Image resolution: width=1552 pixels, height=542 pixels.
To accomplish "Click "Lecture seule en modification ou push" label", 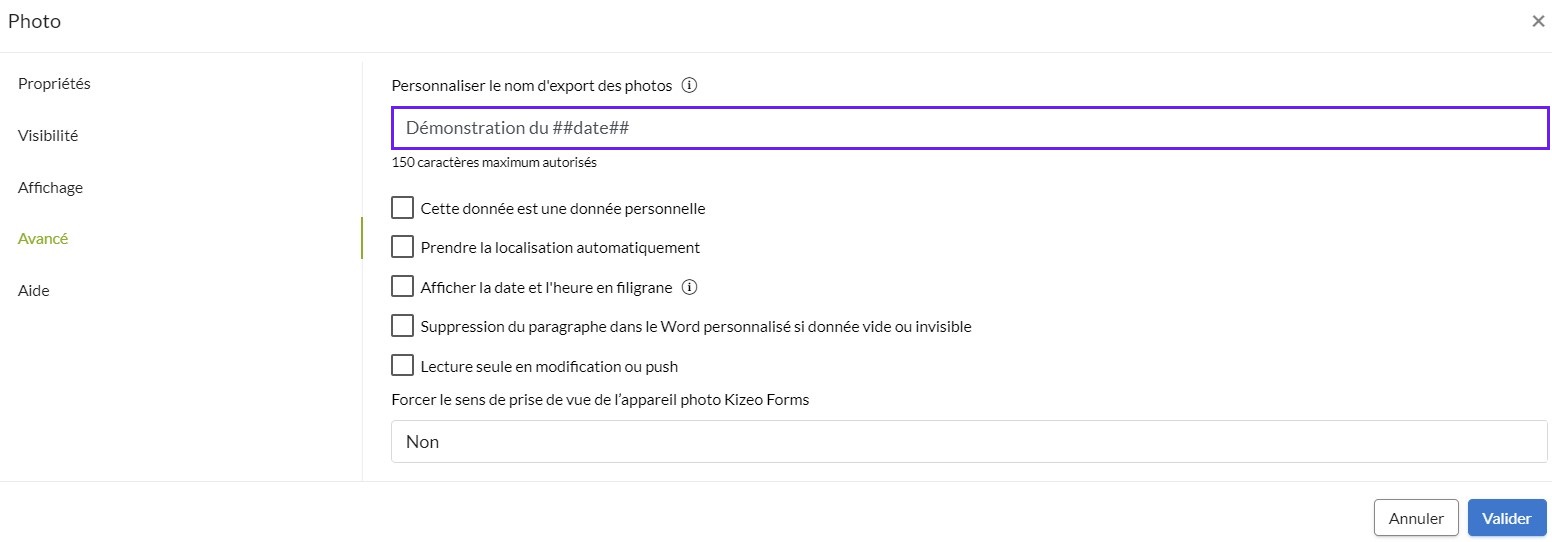I will 549,367.
